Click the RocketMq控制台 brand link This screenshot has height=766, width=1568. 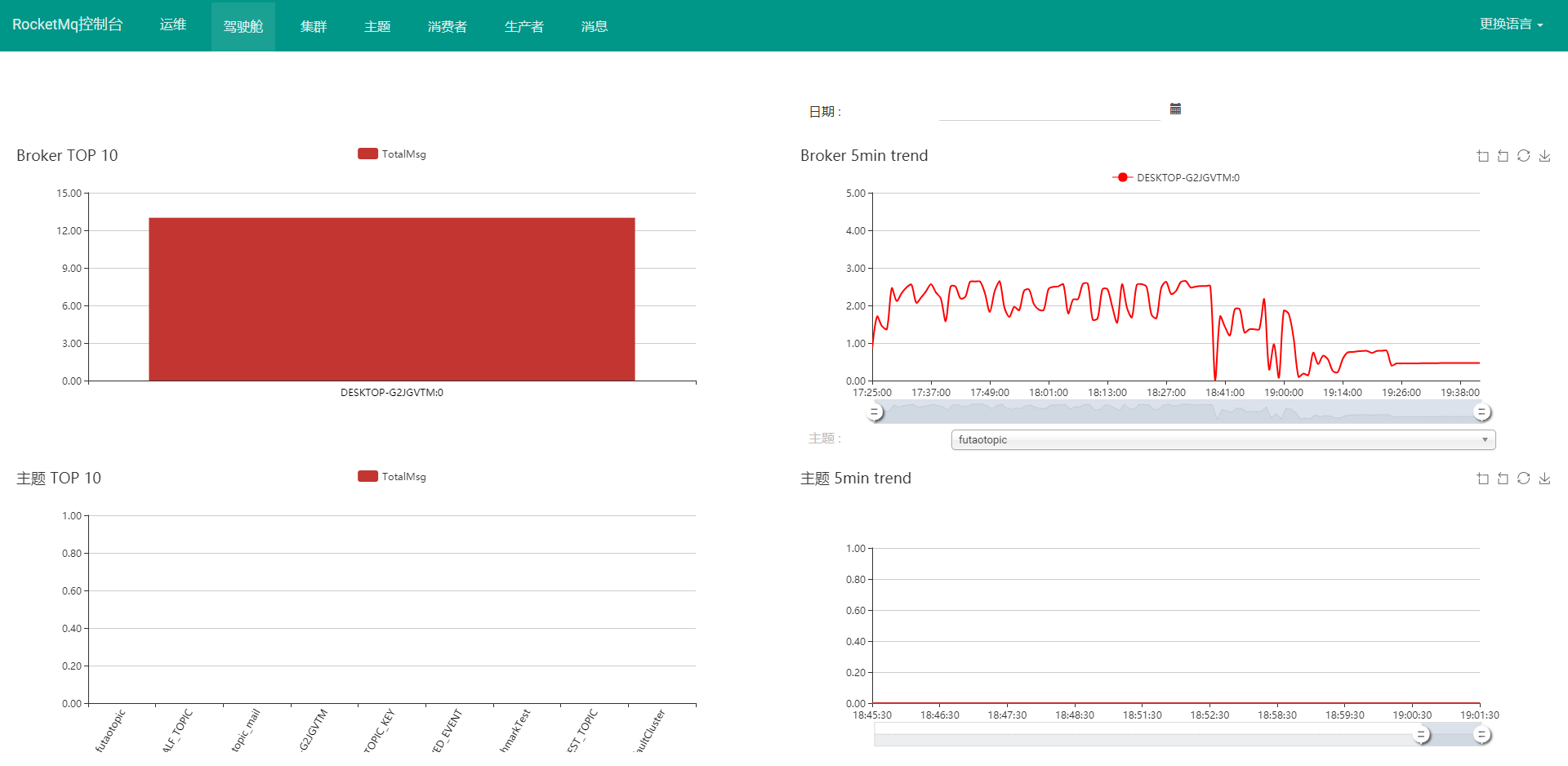click(x=68, y=24)
